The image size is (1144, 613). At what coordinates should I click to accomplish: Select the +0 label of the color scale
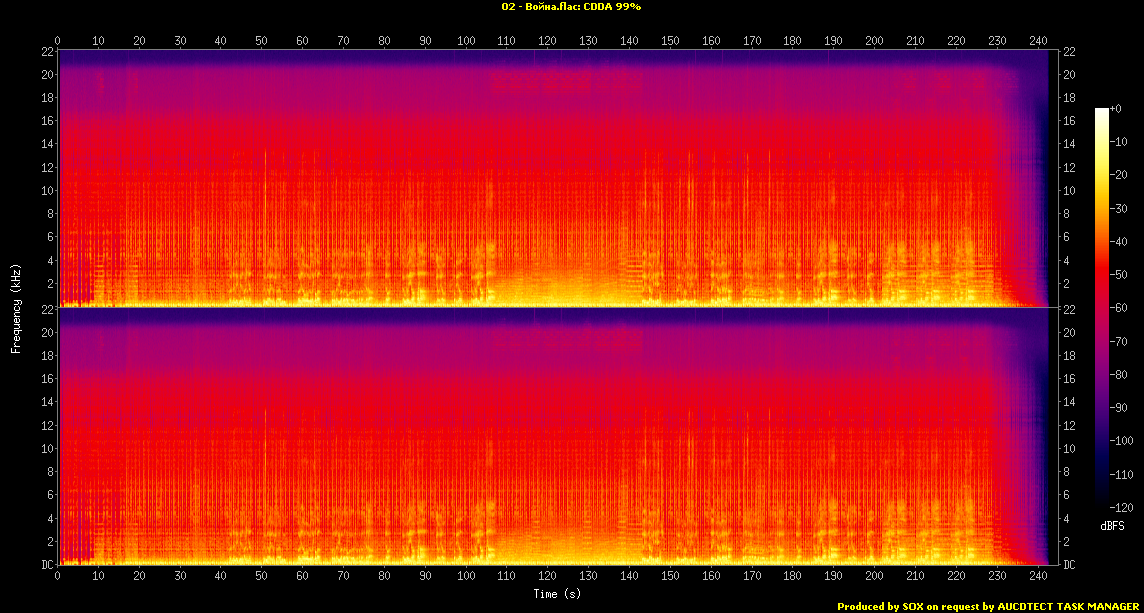click(x=1117, y=108)
